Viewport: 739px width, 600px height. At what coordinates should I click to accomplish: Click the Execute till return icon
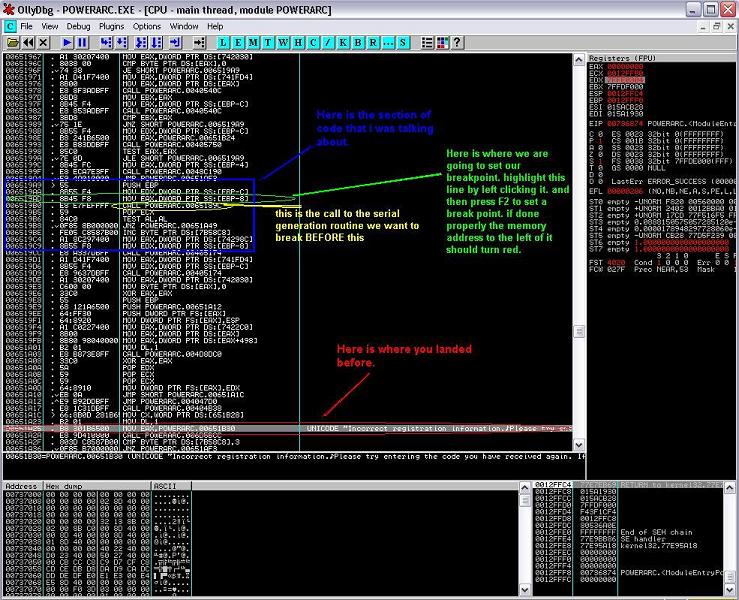click(175, 43)
